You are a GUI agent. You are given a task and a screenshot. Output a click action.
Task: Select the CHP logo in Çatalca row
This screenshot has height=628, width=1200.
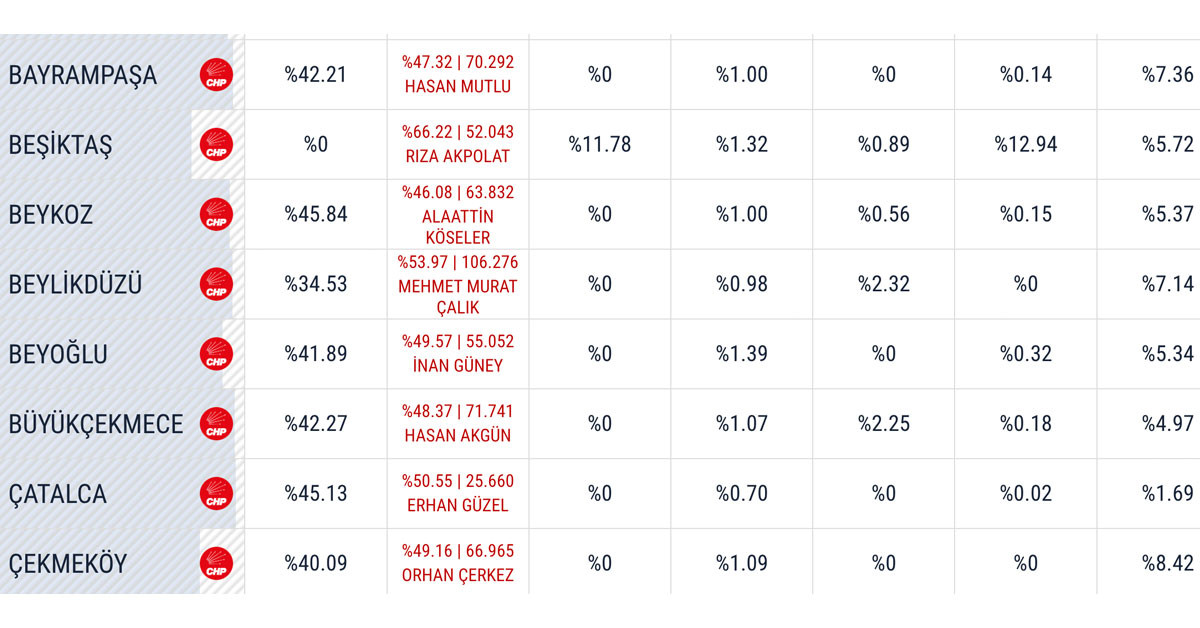(216, 494)
